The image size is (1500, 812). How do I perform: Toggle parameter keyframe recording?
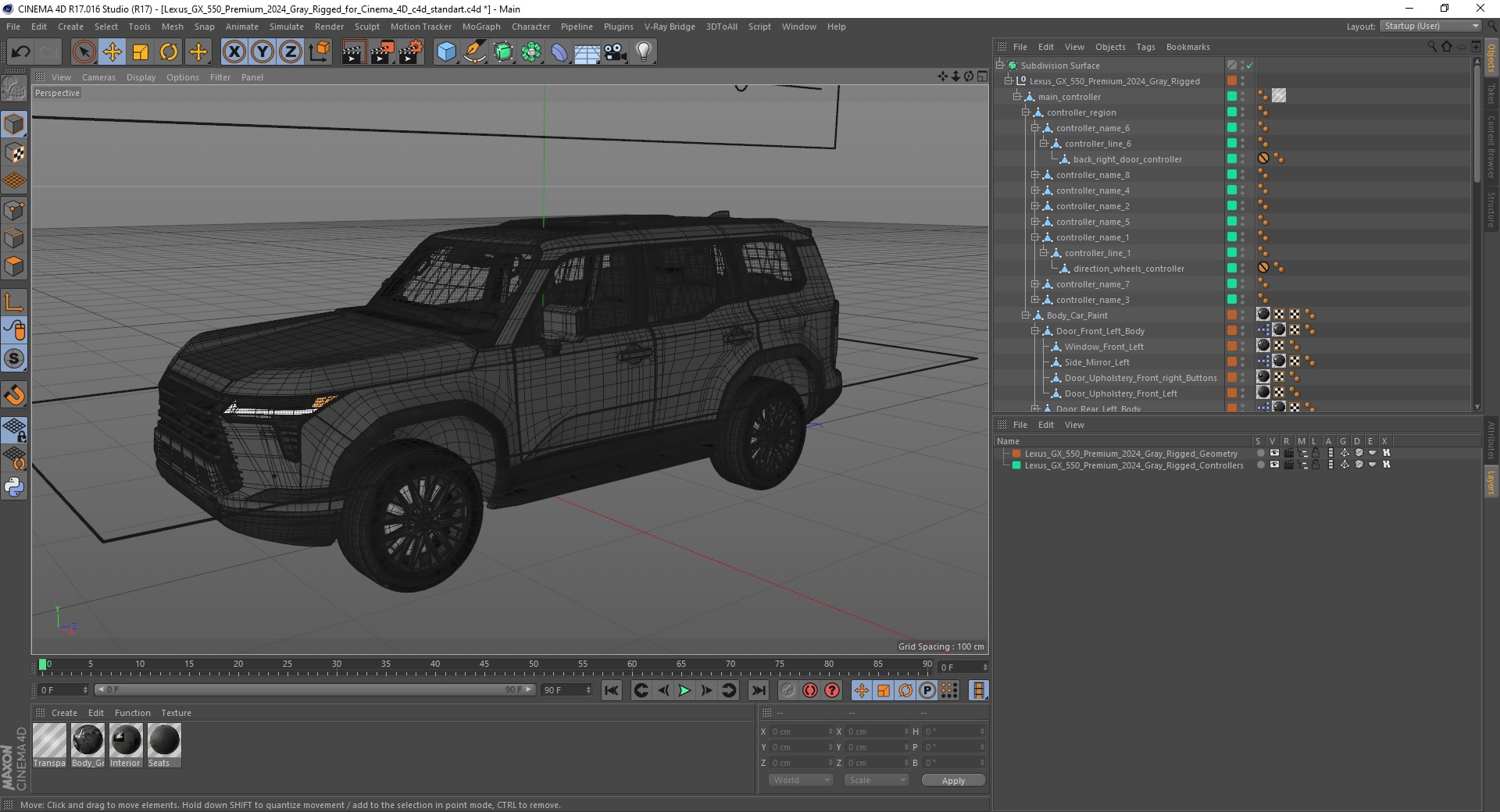click(x=927, y=690)
